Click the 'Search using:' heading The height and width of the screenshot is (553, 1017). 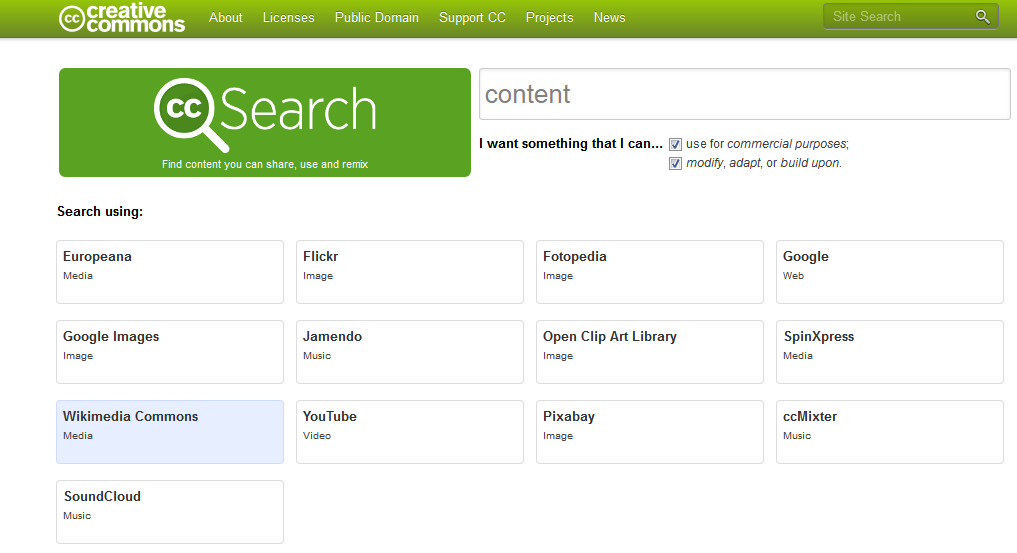coord(100,212)
